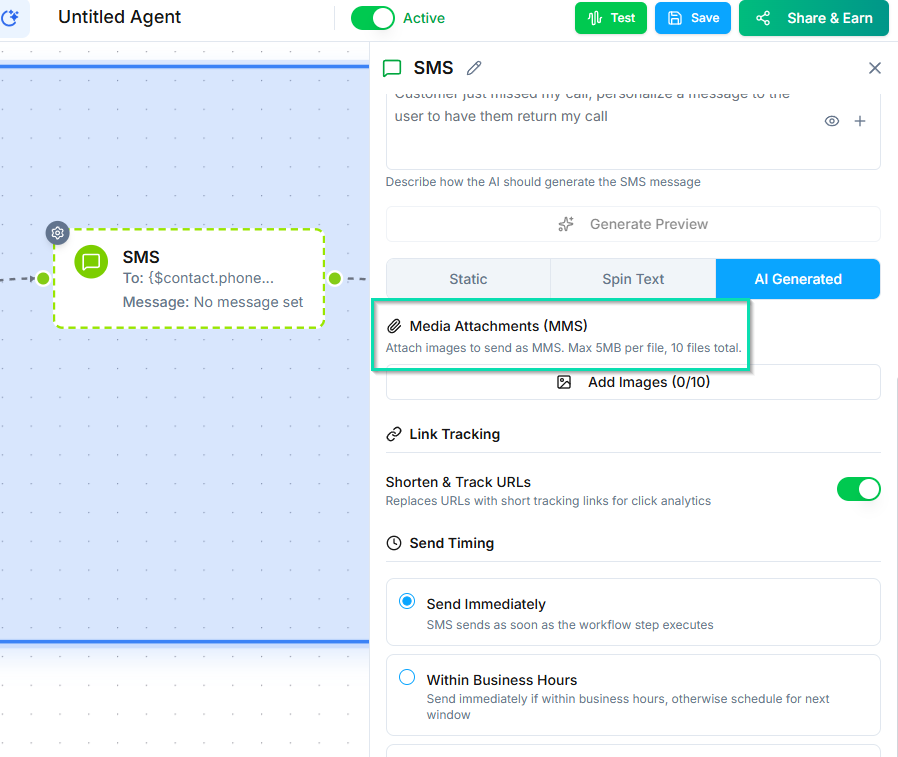Click the left connector dot of SMS node

pyautogui.click(x=43, y=278)
